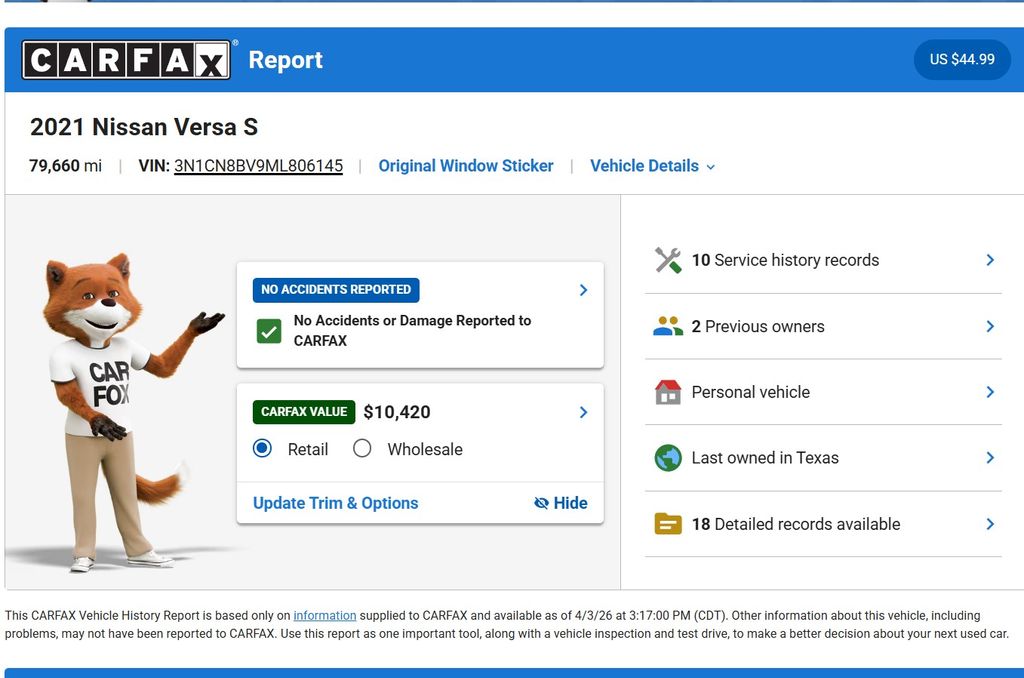The height and width of the screenshot is (678, 1024).
Task: Expand the Vehicle Details dropdown
Action: click(x=652, y=166)
